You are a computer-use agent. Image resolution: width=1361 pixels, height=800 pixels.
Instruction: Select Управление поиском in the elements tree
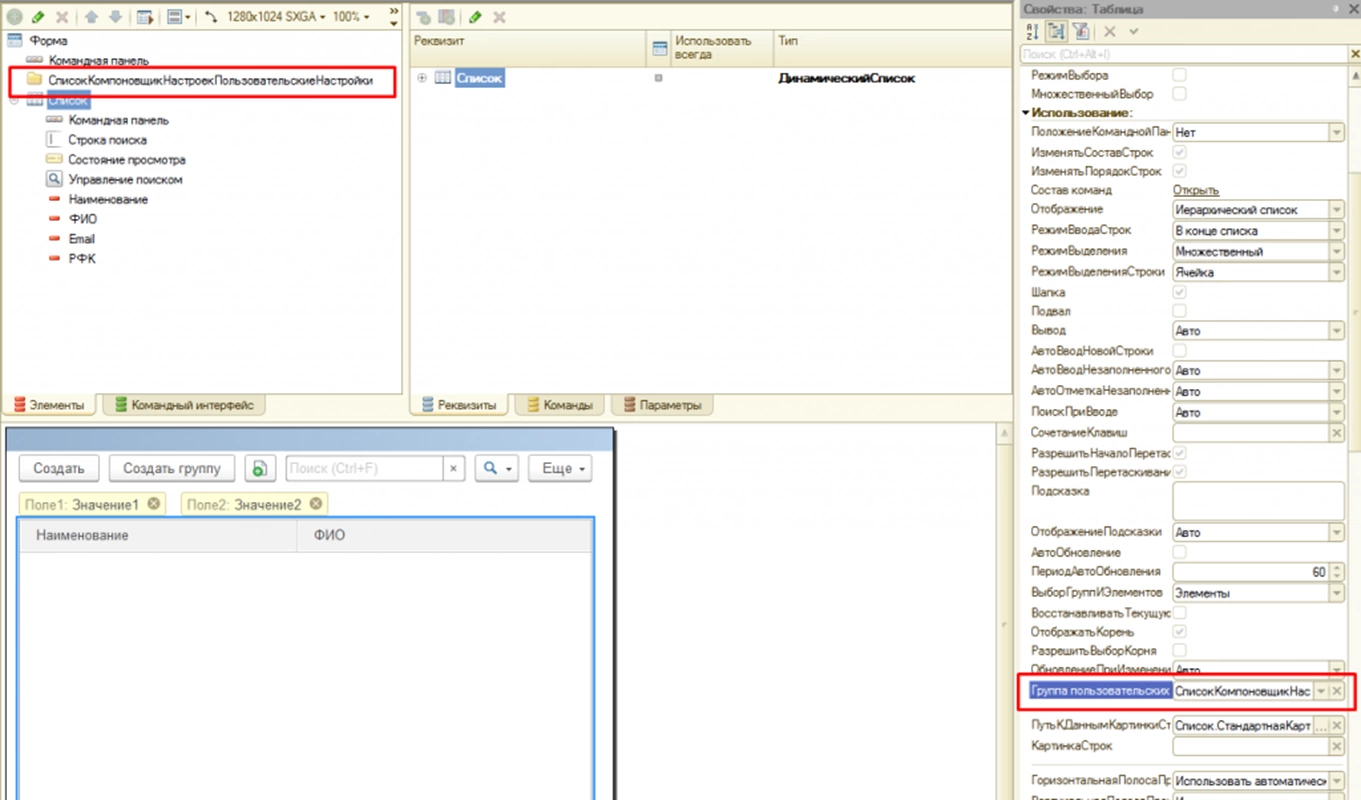pyautogui.click(x=125, y=180)
